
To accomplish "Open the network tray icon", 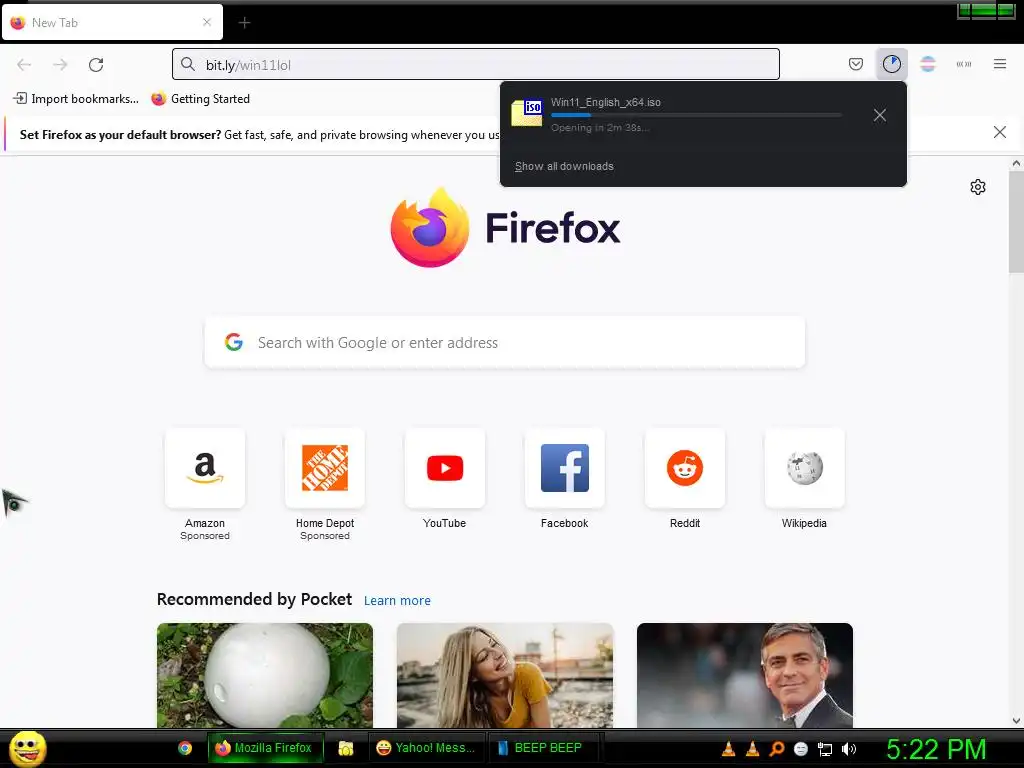I will (825, 749).
